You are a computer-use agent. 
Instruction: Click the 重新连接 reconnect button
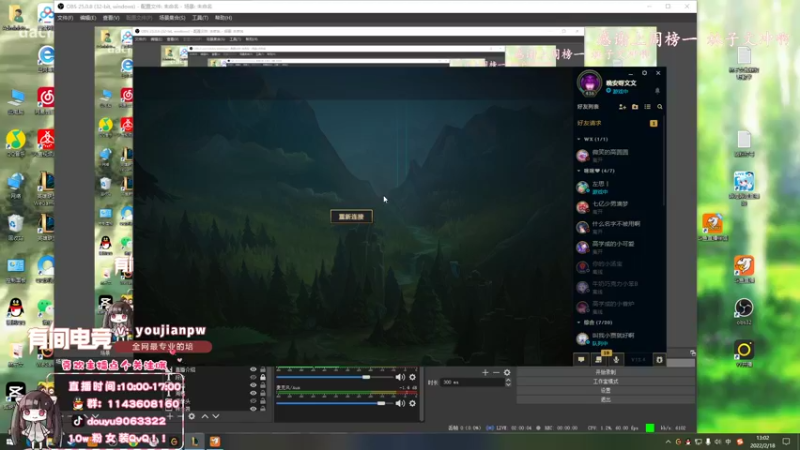(352, 216)
